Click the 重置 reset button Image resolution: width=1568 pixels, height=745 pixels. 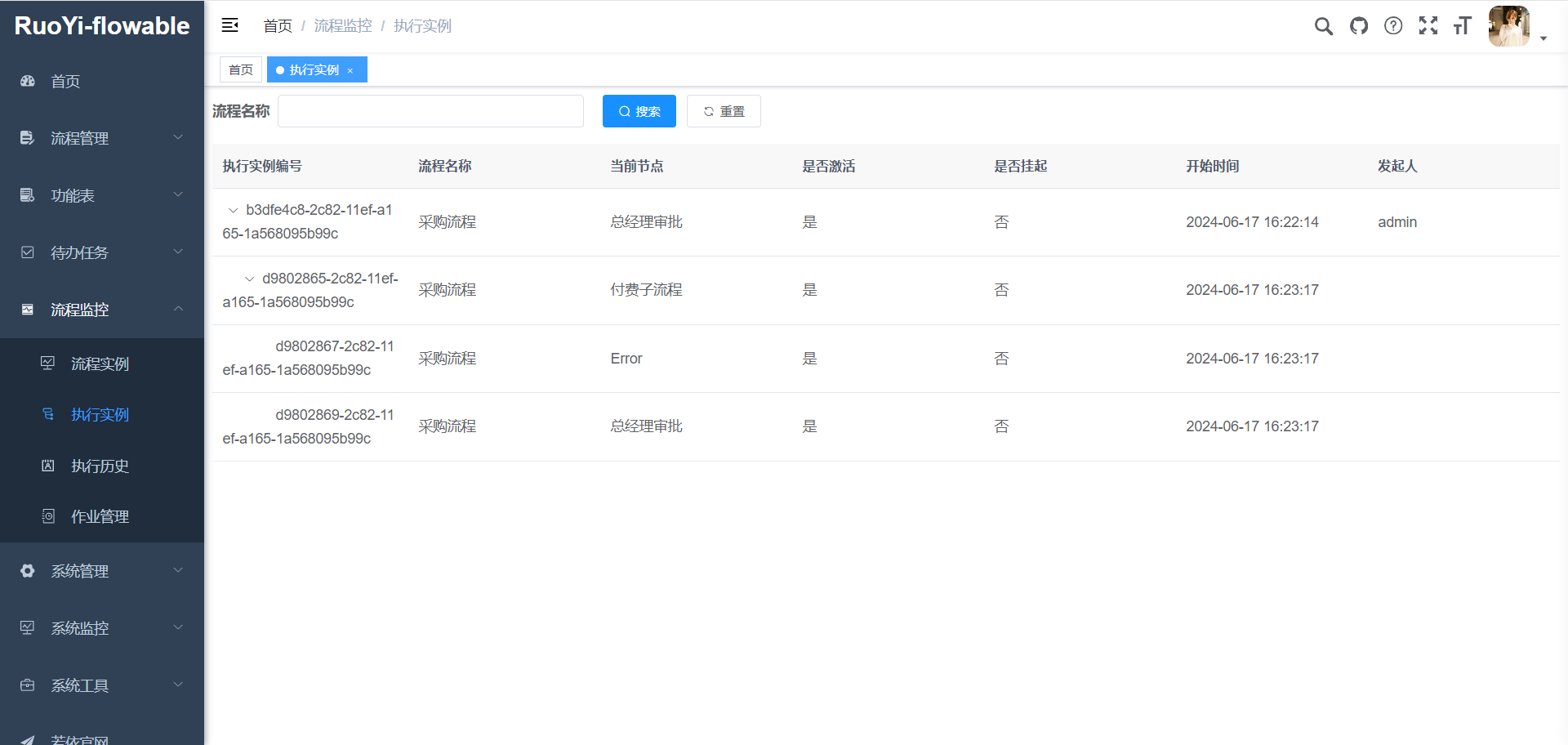[724, 111]
